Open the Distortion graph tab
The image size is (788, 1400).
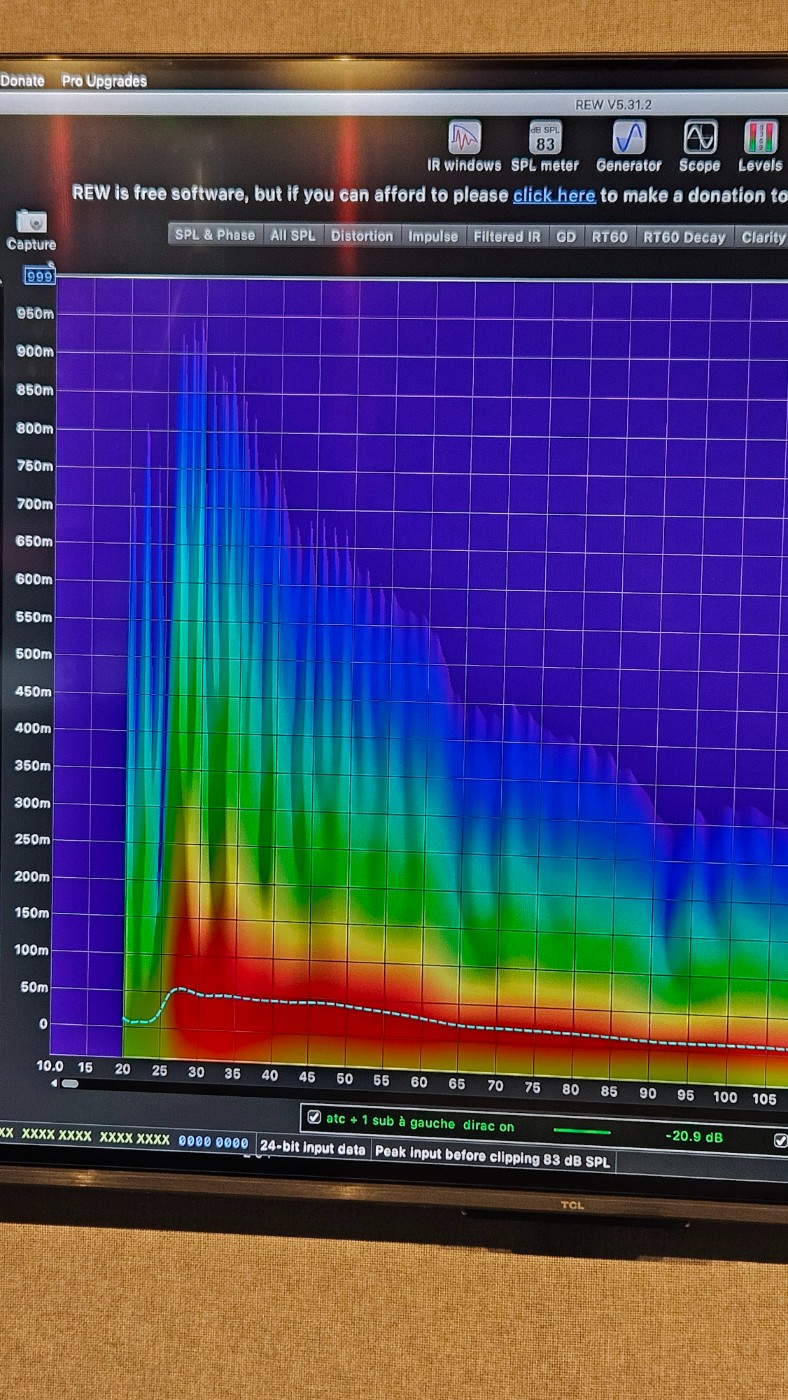361,236
